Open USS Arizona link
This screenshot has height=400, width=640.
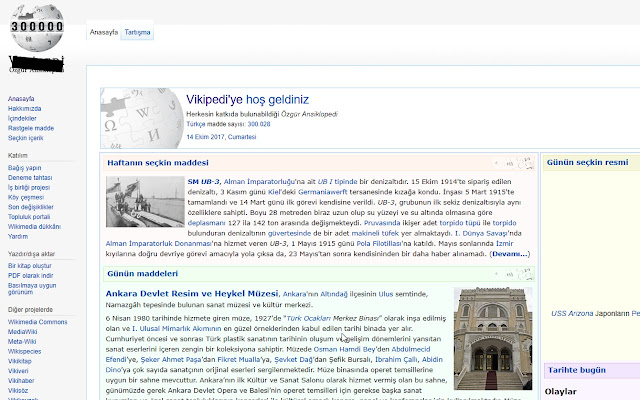pos(572,313)
